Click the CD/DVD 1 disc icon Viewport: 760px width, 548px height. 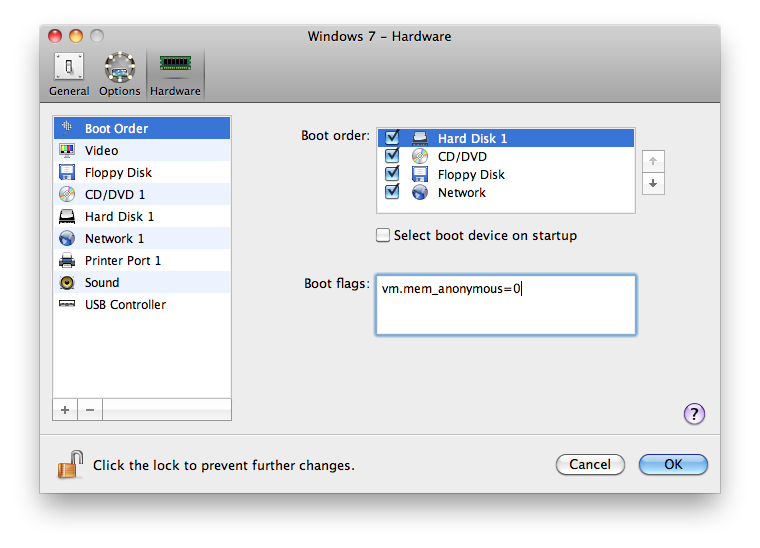coord(67,194)
